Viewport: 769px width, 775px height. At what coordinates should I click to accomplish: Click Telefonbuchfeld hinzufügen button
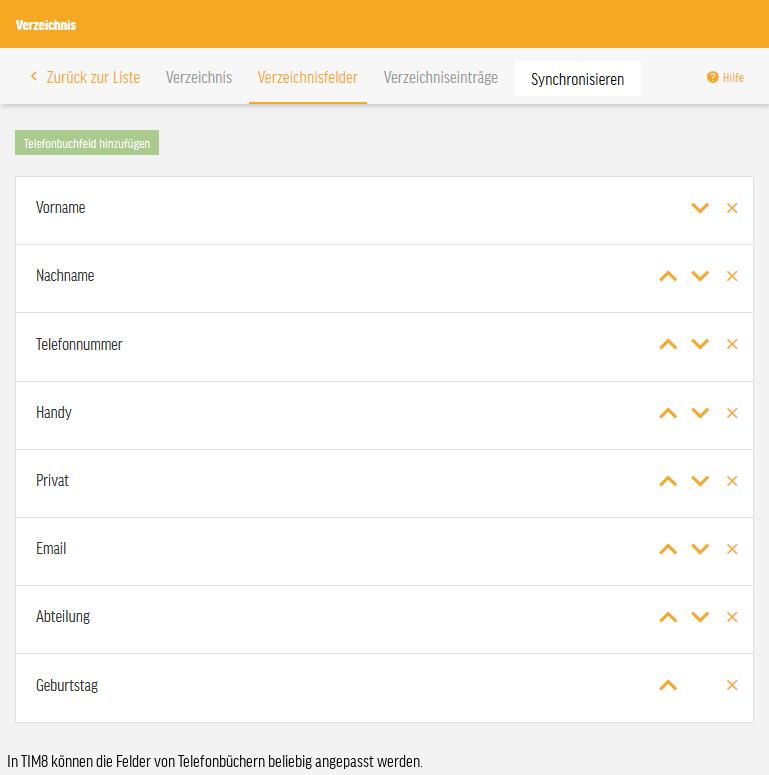(x=87, y=143)
